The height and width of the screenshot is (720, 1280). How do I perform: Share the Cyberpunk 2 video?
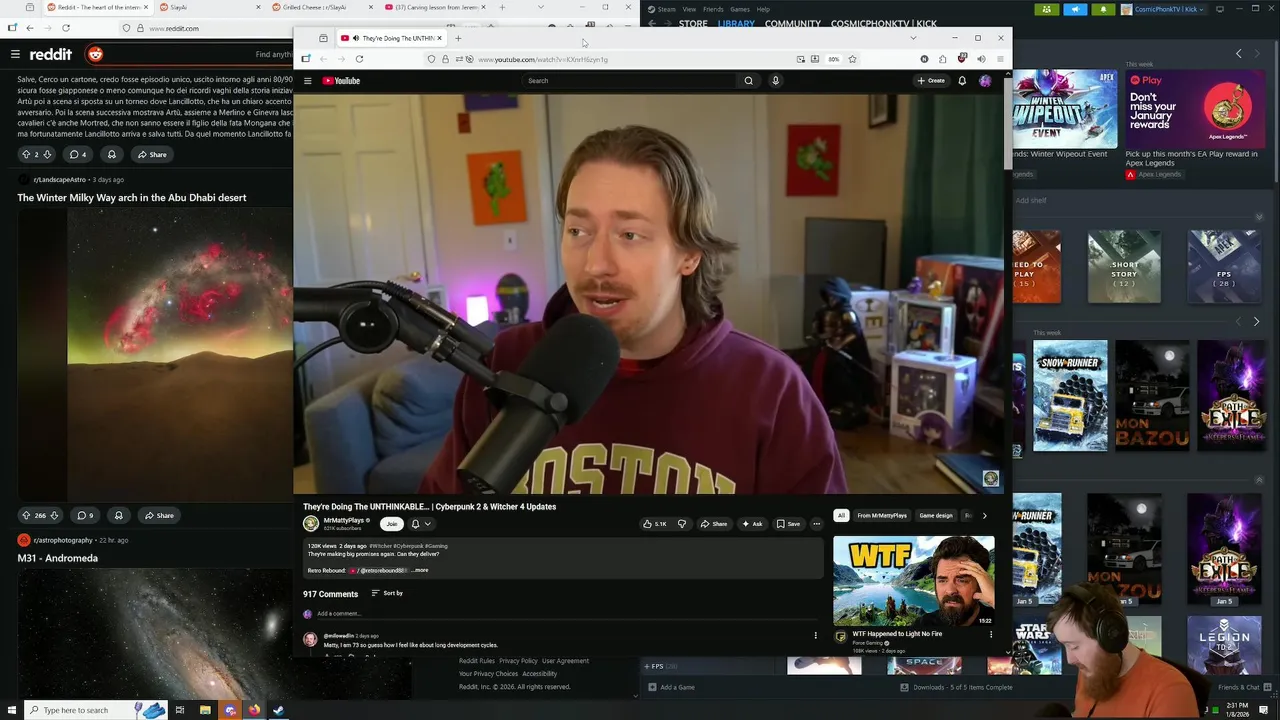click(x=714, y=524)
